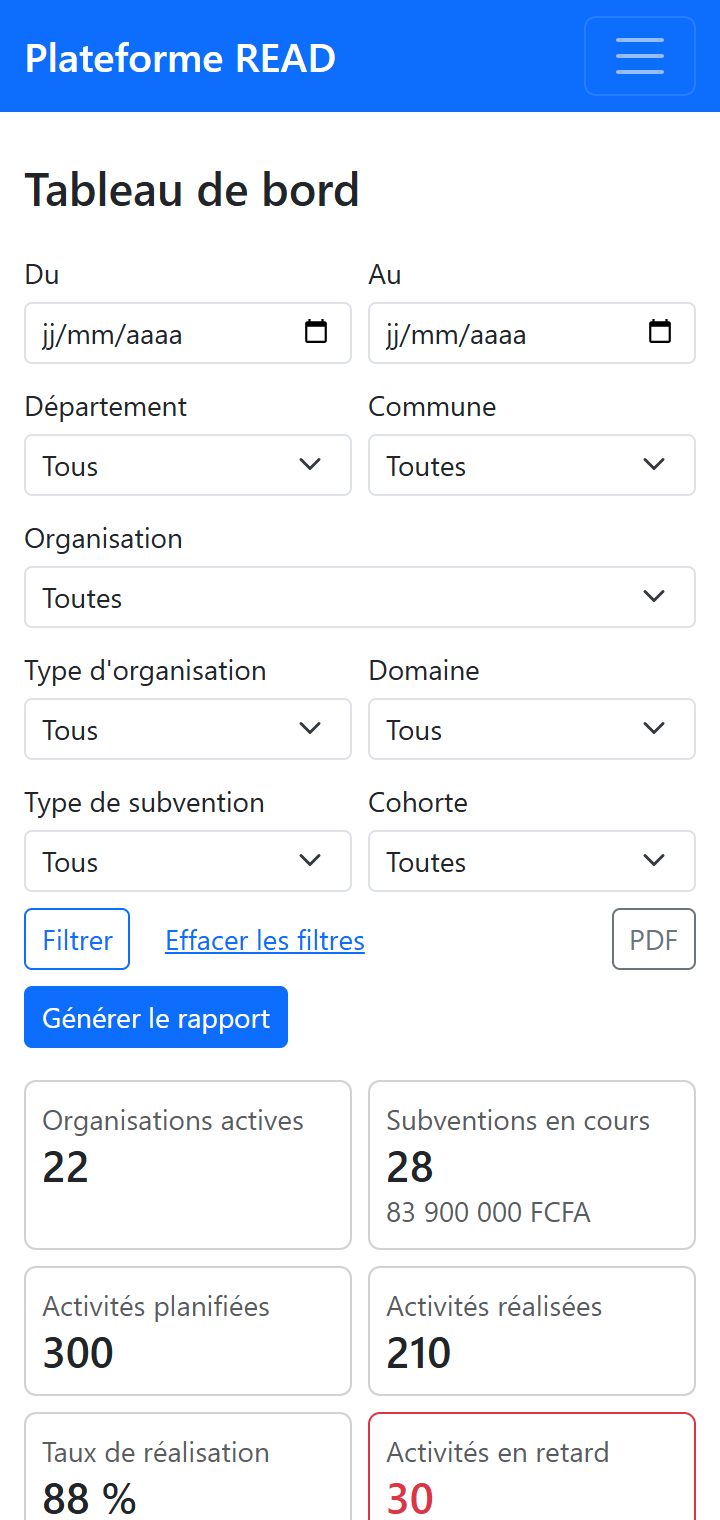Click the Filtrer button
The image size is (720, 1520).
(x=77, y=939)
